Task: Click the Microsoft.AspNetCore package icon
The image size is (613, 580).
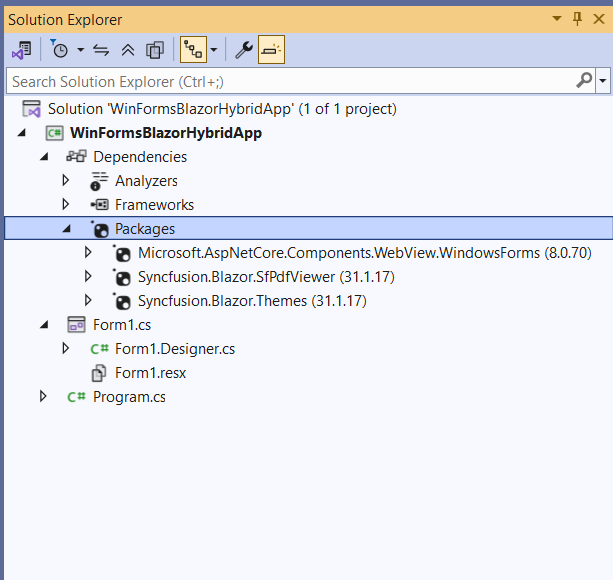Action: point(122,253)
